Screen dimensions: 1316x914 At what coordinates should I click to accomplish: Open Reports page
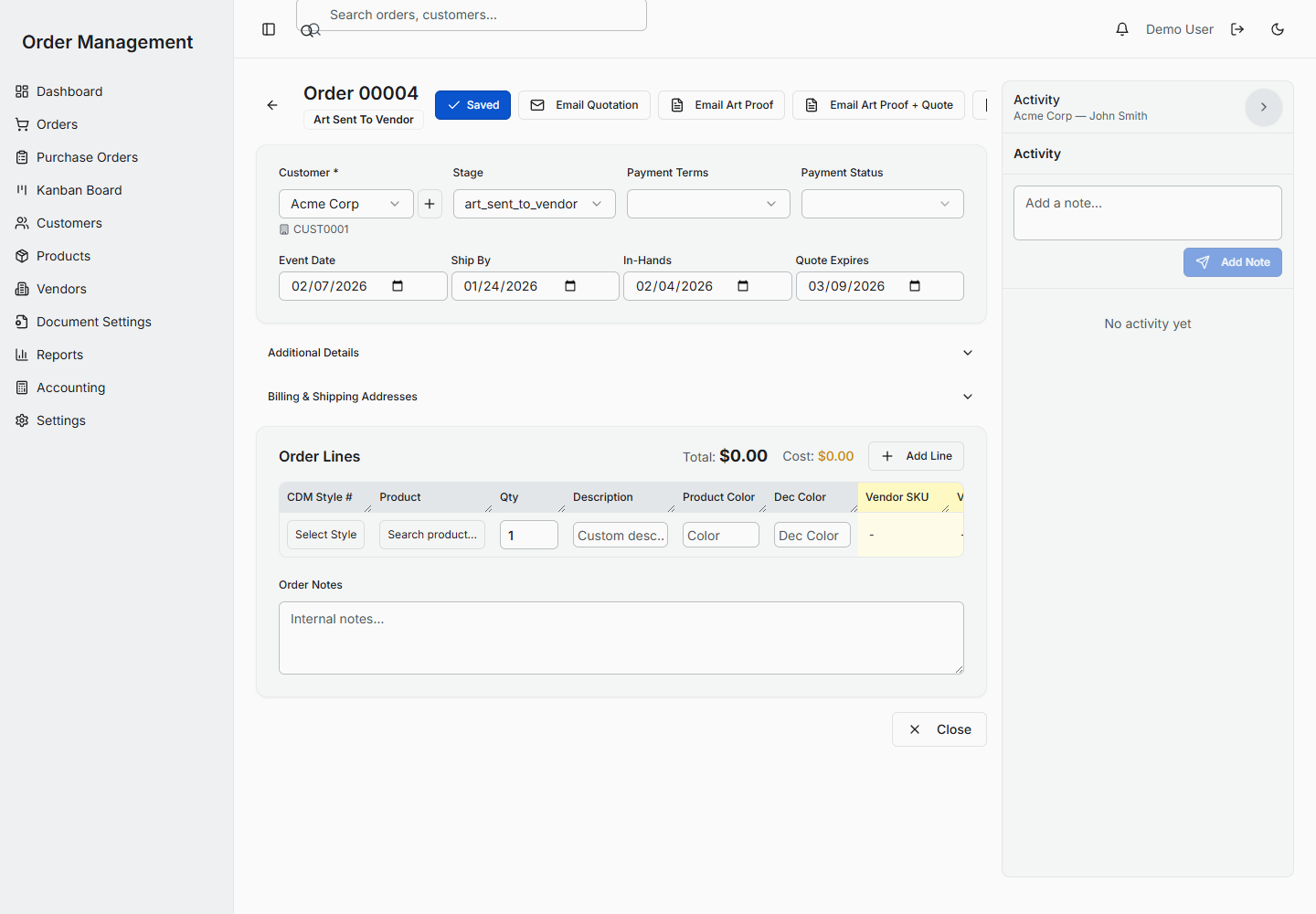pyautogui.click(x=117, y=355)
